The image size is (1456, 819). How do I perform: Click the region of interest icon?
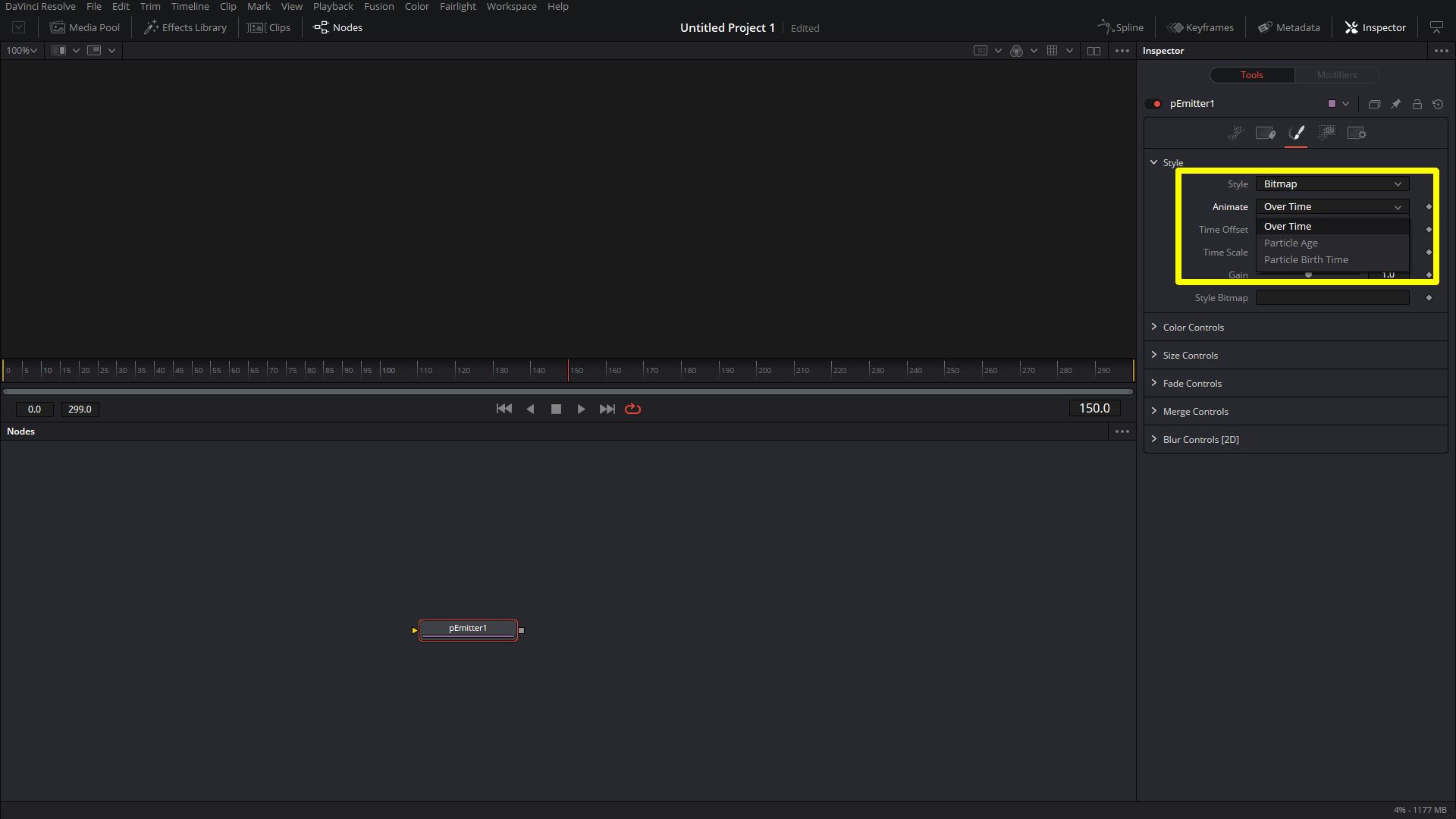[981, 51]
